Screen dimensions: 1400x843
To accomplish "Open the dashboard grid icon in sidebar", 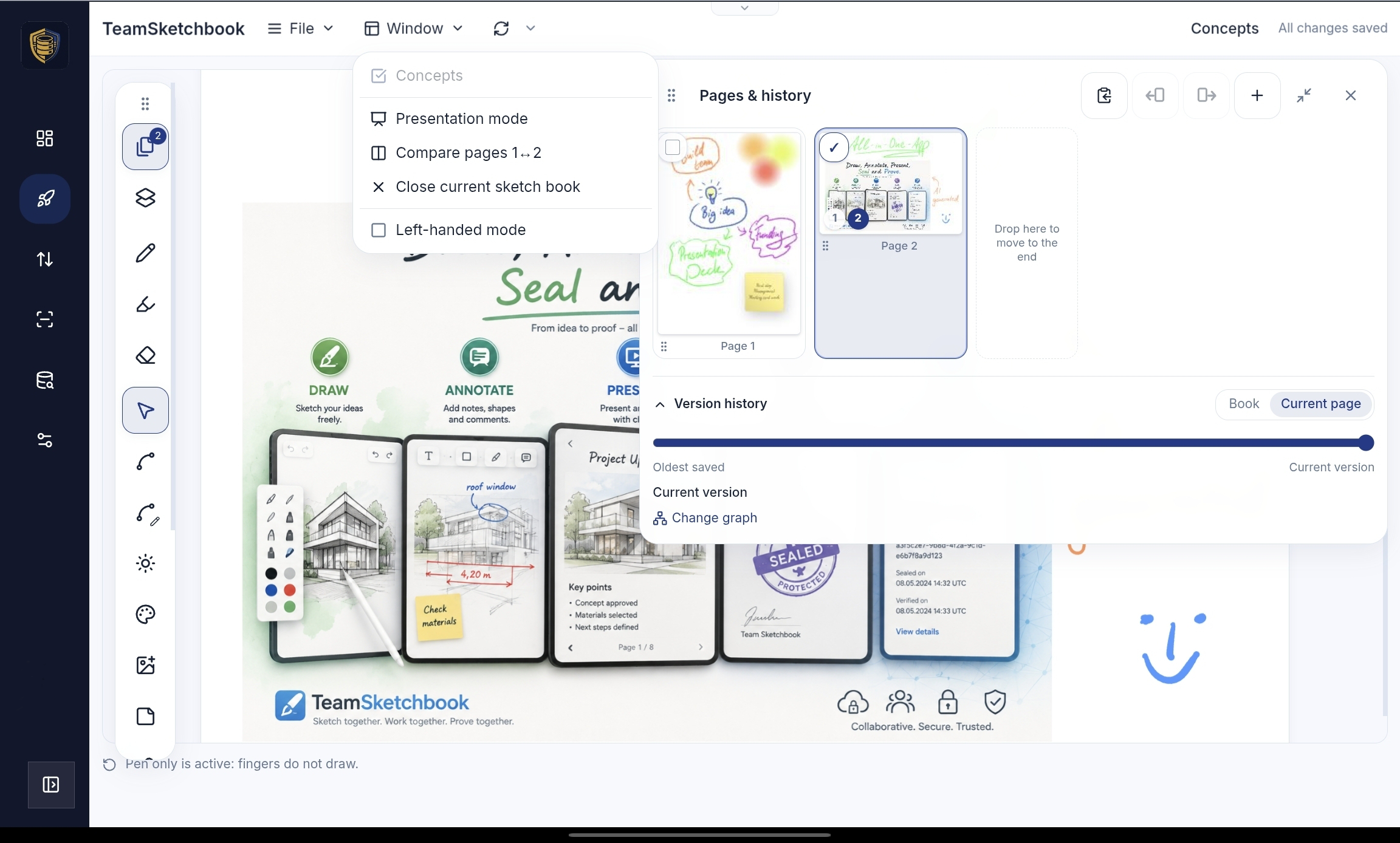I will pos(44,138).
